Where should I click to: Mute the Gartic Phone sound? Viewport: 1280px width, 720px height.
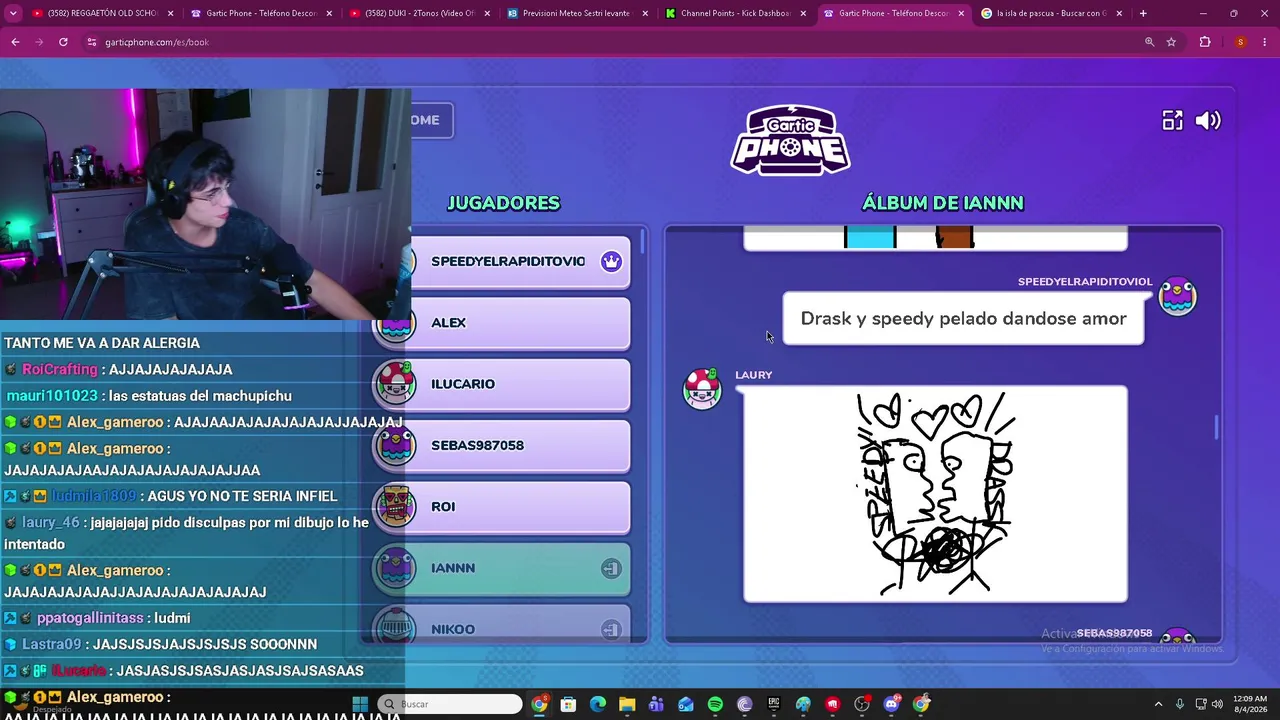(x=1208, y=121)
